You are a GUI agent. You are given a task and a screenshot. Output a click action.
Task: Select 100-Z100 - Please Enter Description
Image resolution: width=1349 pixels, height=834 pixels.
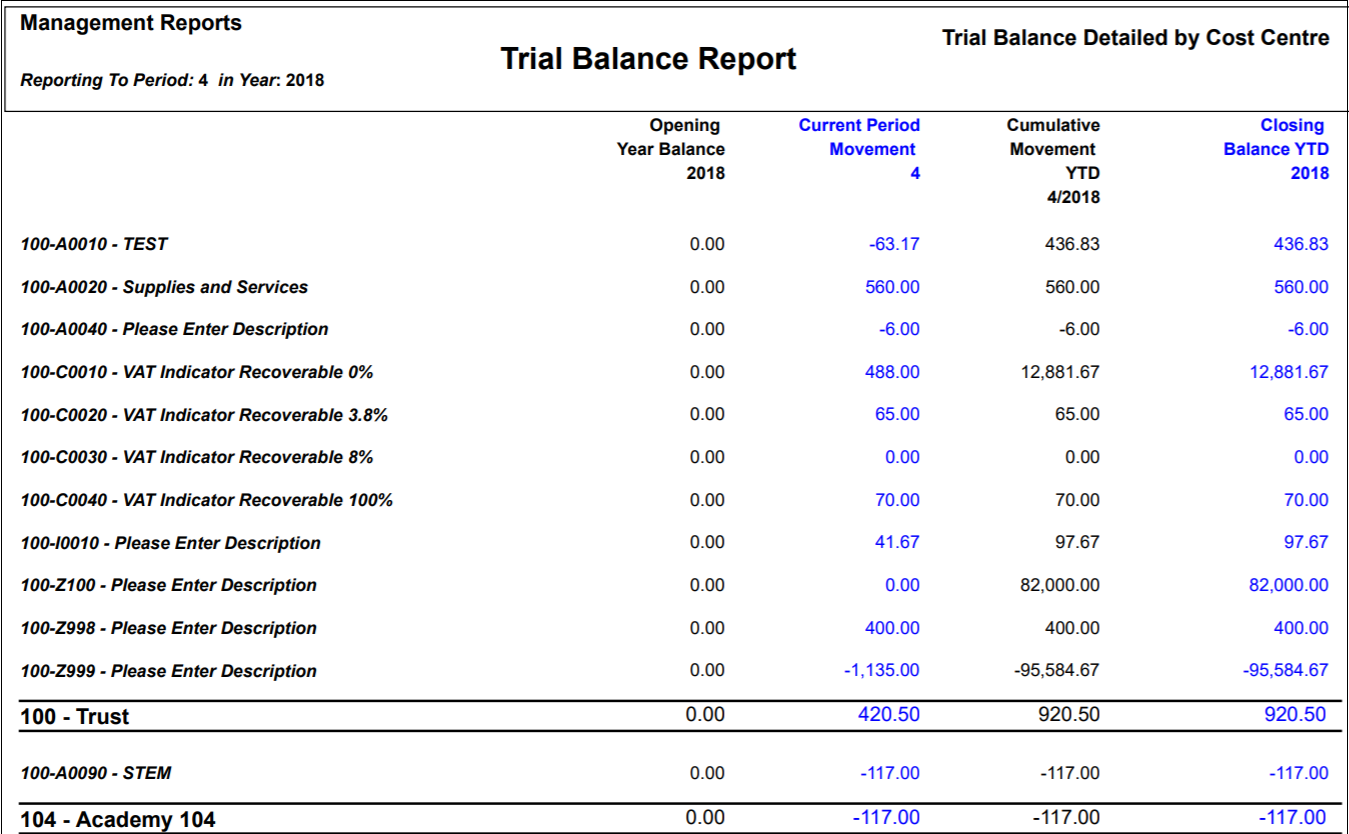(x=168, y=585)
